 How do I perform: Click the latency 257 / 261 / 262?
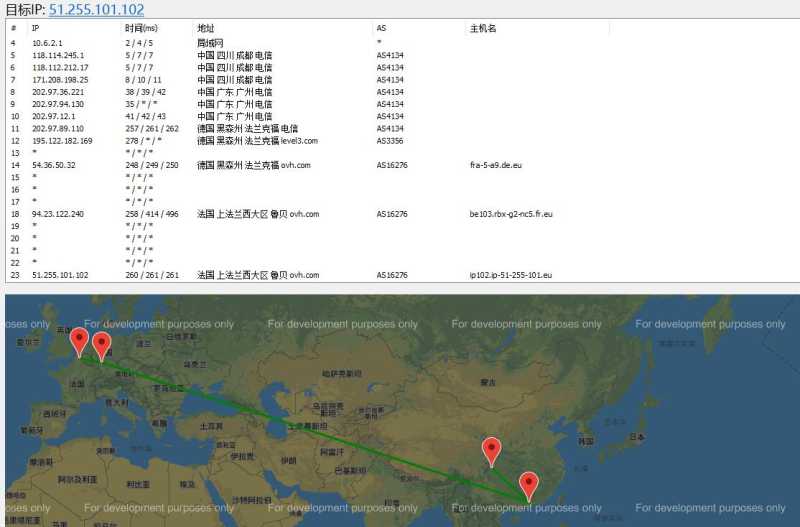(x=152, y=129)
